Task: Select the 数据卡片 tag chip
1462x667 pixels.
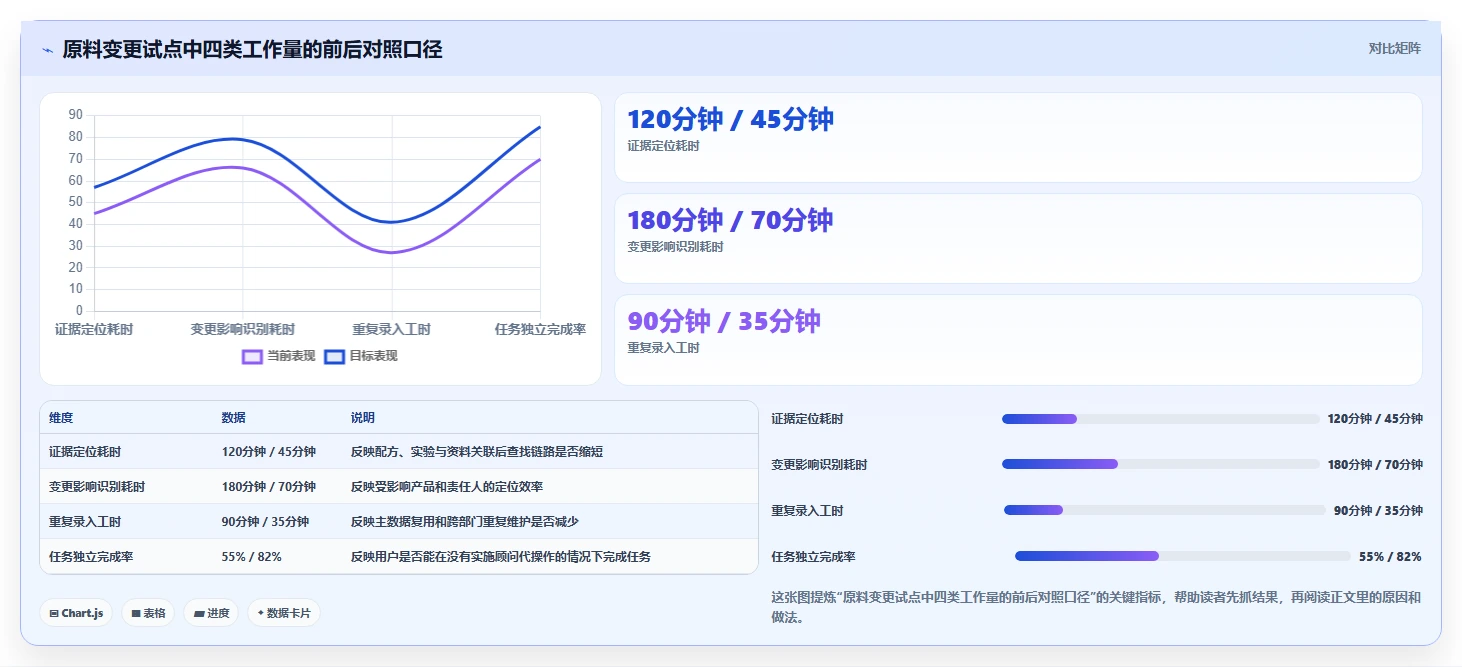Action: (x=284, y=613)
